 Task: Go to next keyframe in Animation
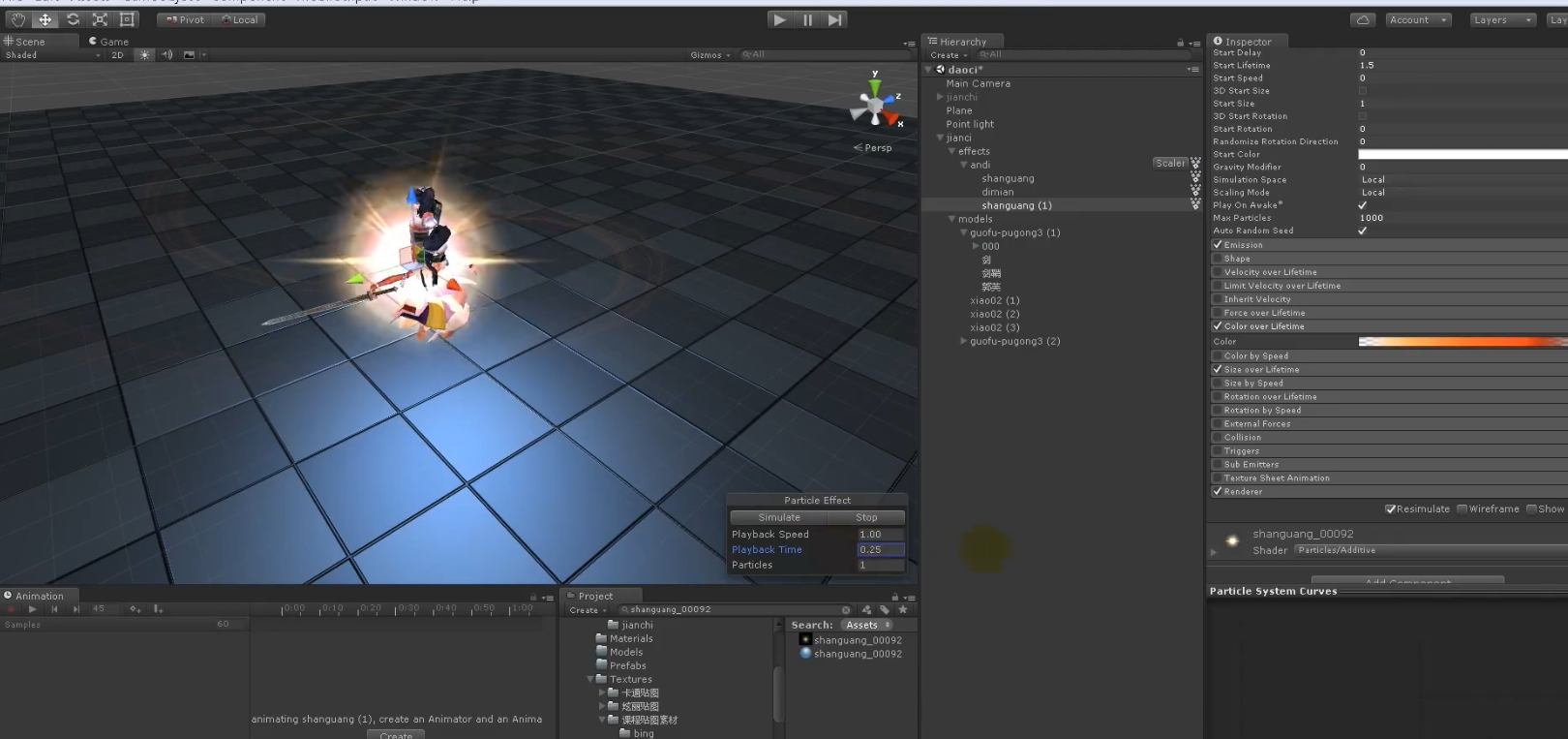click(x=76, y=609)
